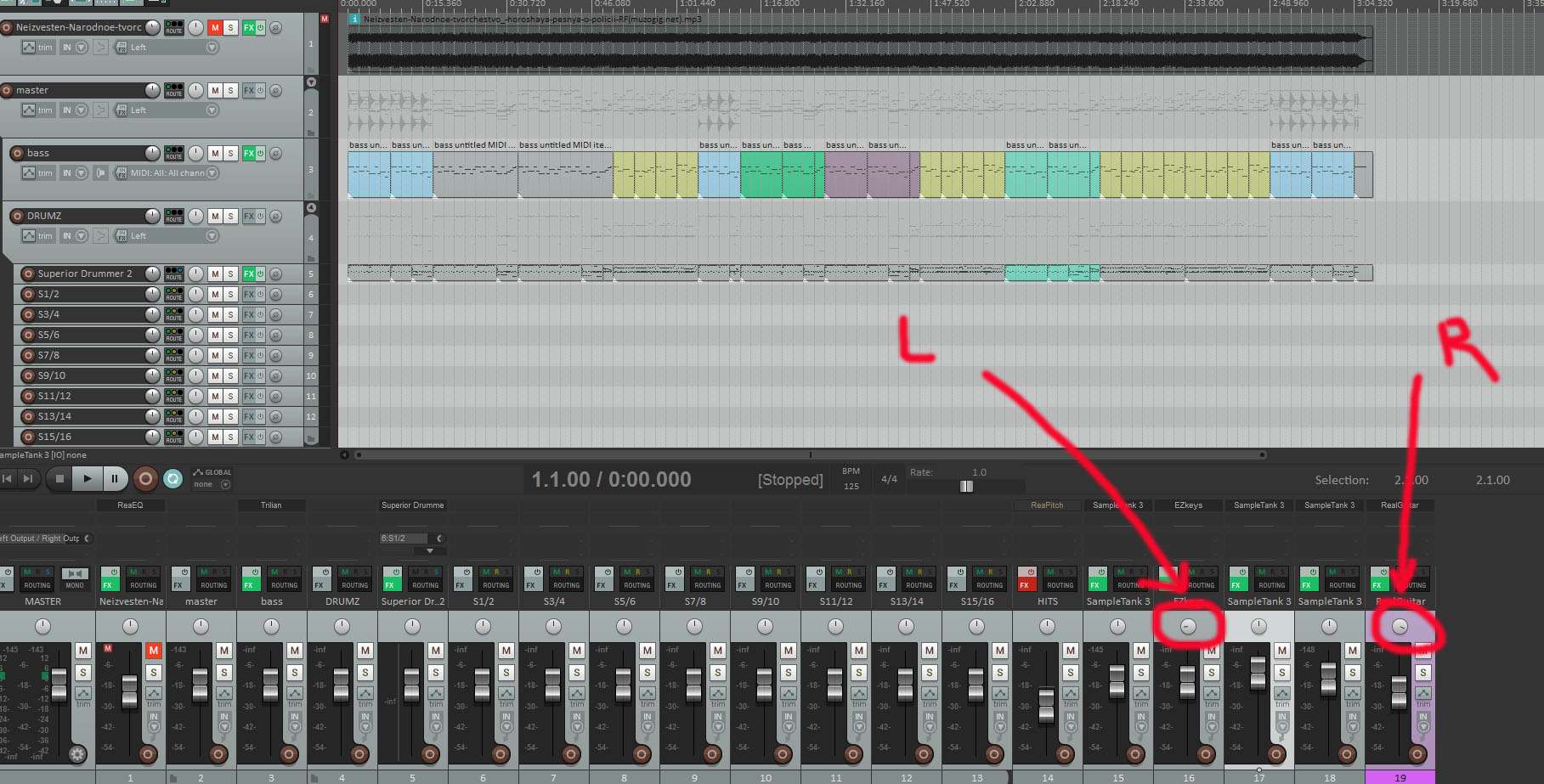
Task: Click volume knob on DRUMZ track row
Action: [x=152, y=216]
